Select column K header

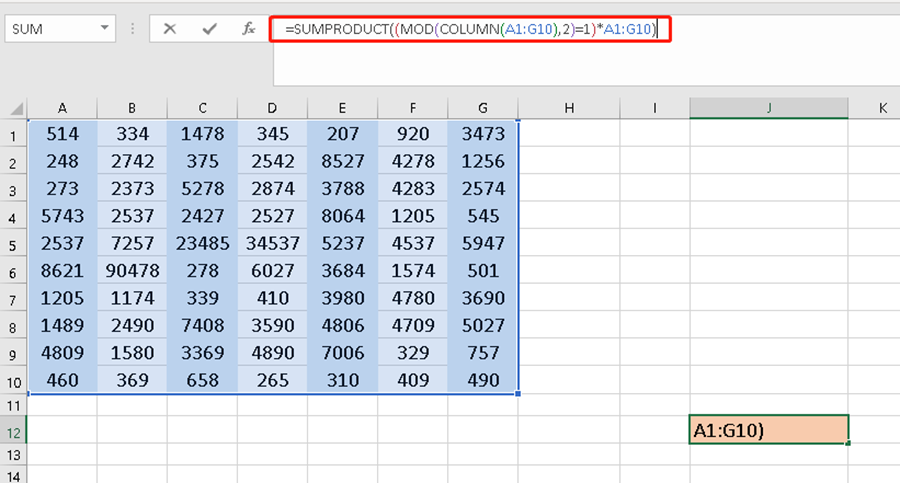(874, 108)
